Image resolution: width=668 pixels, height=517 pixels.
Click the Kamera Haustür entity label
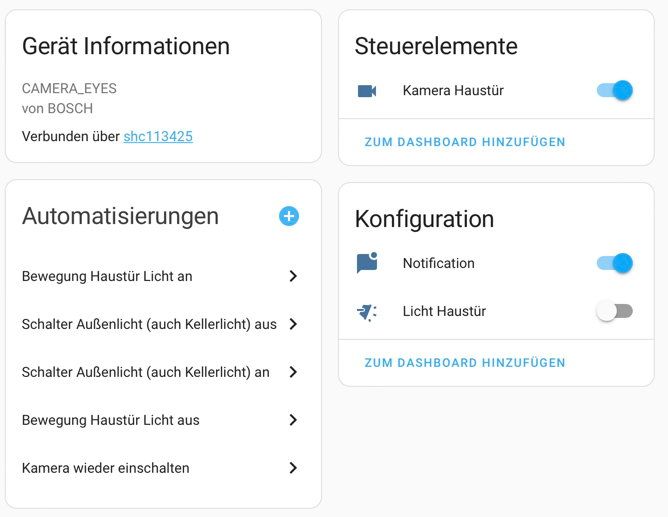(453, 91)
